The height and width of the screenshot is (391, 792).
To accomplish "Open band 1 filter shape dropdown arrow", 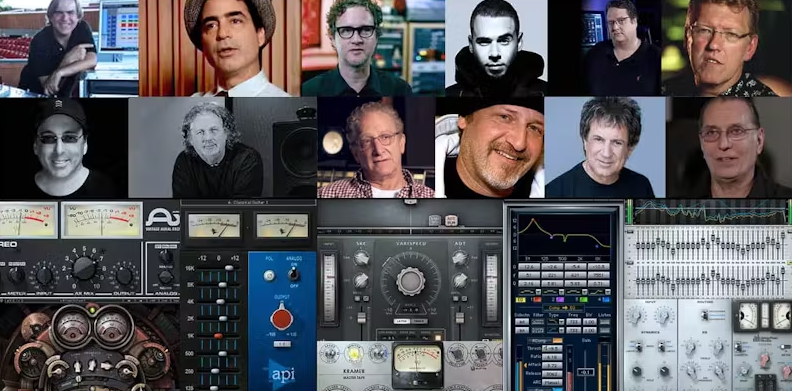I will click(x=538, y=291).
